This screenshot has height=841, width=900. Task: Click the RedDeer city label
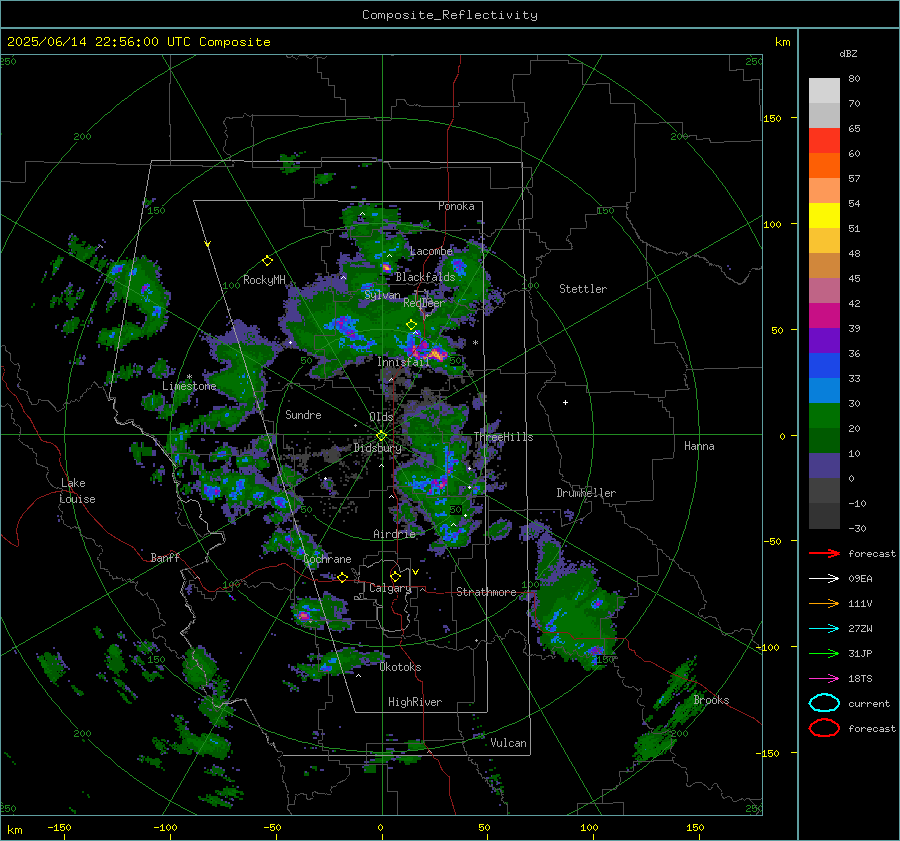(424, 303)
